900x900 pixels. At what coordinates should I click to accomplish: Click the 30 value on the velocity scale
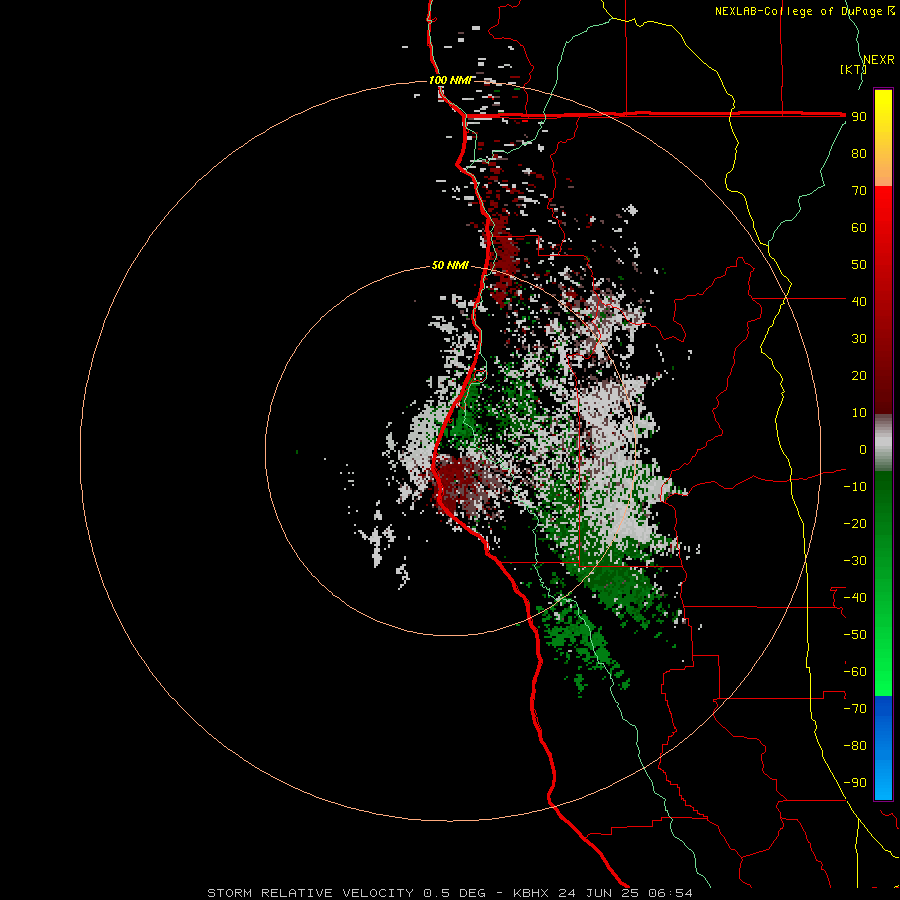coord(859,339)
